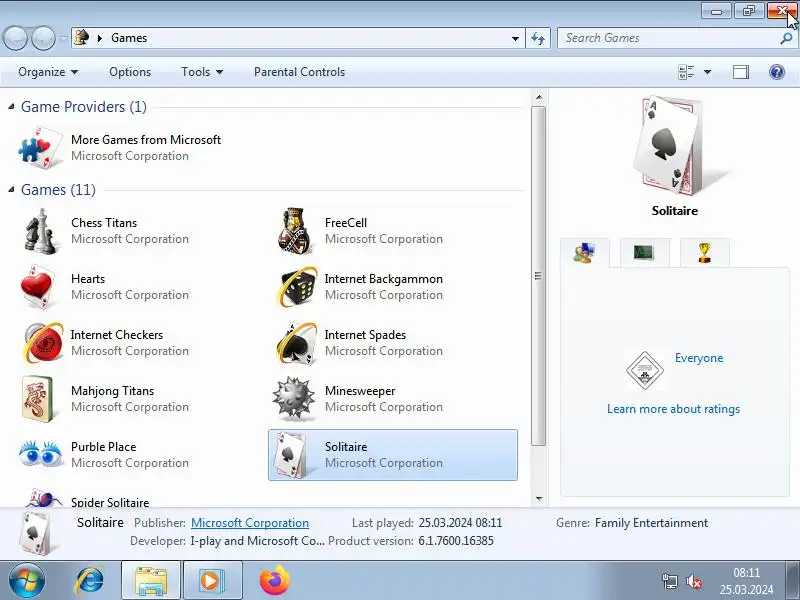Select the Solitaire icon in games list
The height and width of the screenshot is (600, 800).
tap(290, 455)
